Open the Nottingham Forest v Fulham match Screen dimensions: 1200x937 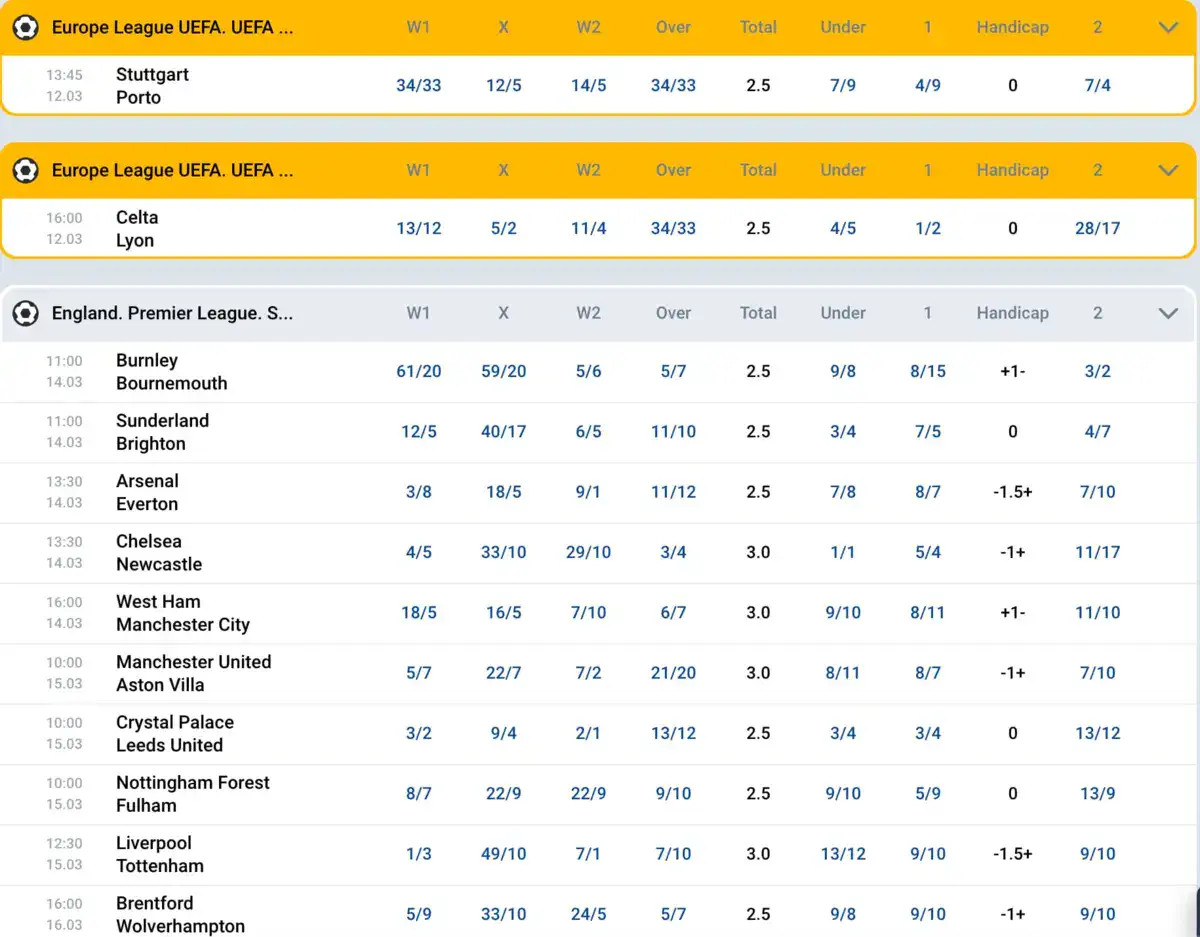pos(193,794)
